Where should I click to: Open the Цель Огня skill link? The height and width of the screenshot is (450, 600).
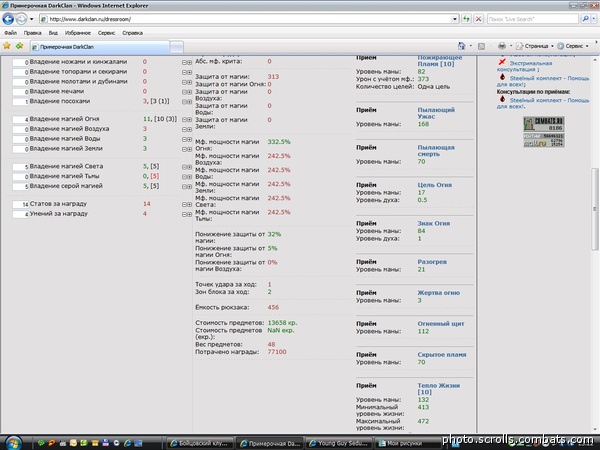(x=434, y=185)
